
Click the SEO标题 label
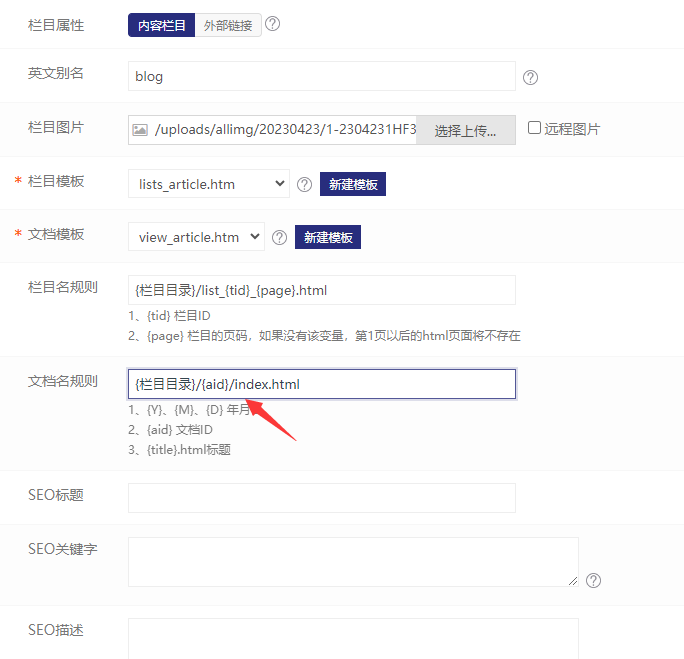tap(56, 495)
